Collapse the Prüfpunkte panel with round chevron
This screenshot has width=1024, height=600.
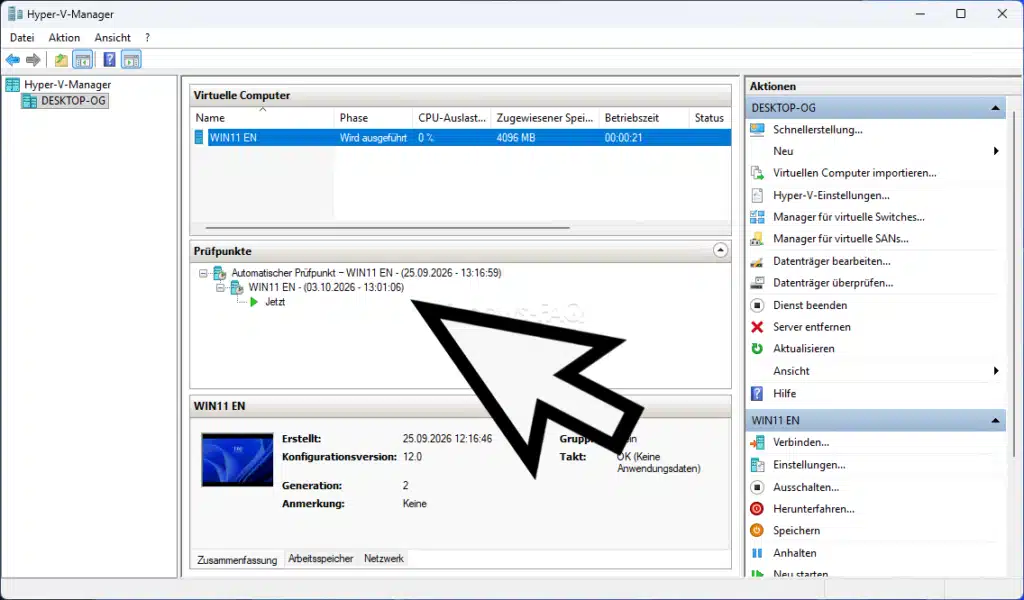(720, 251)
